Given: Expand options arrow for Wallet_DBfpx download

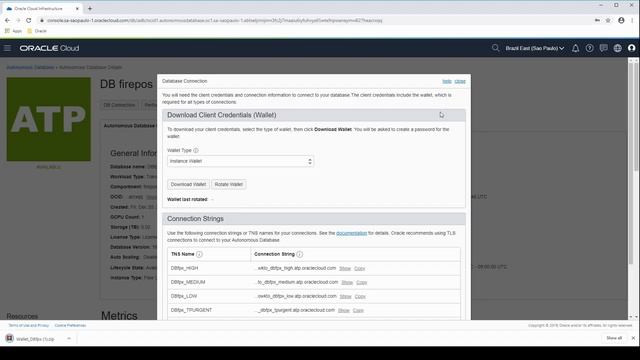Looking at the screenshot, I should (x=69, y=338).
